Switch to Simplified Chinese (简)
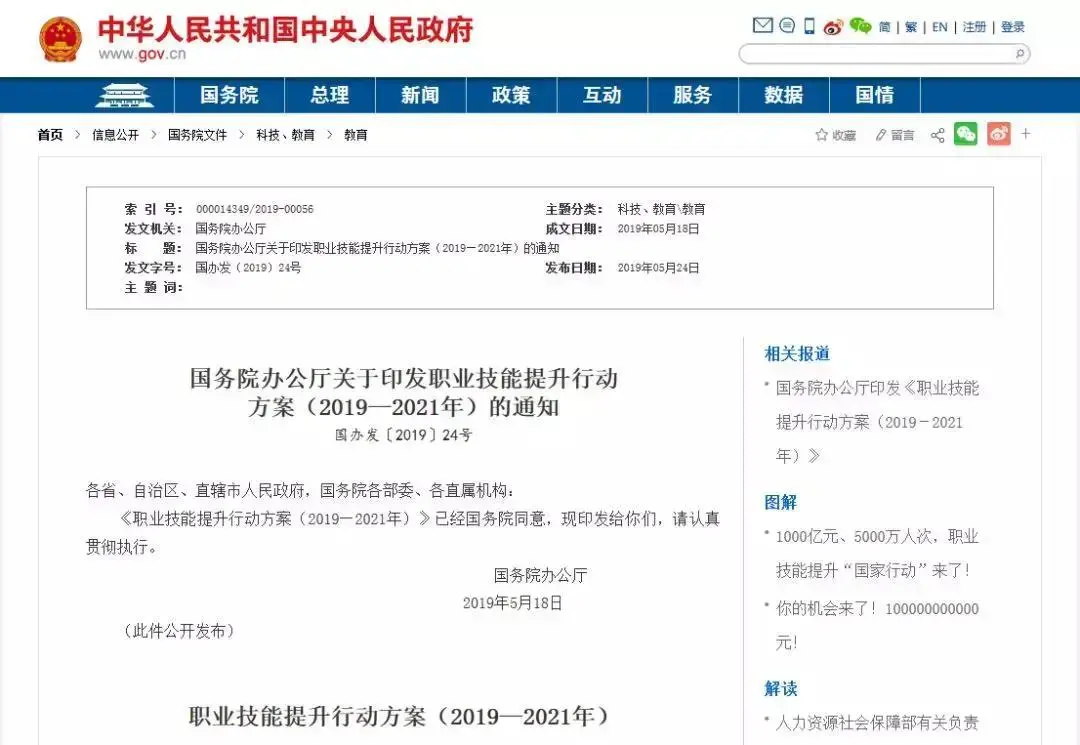Viewport: 1080px width, 745px height. click(885, 27)
